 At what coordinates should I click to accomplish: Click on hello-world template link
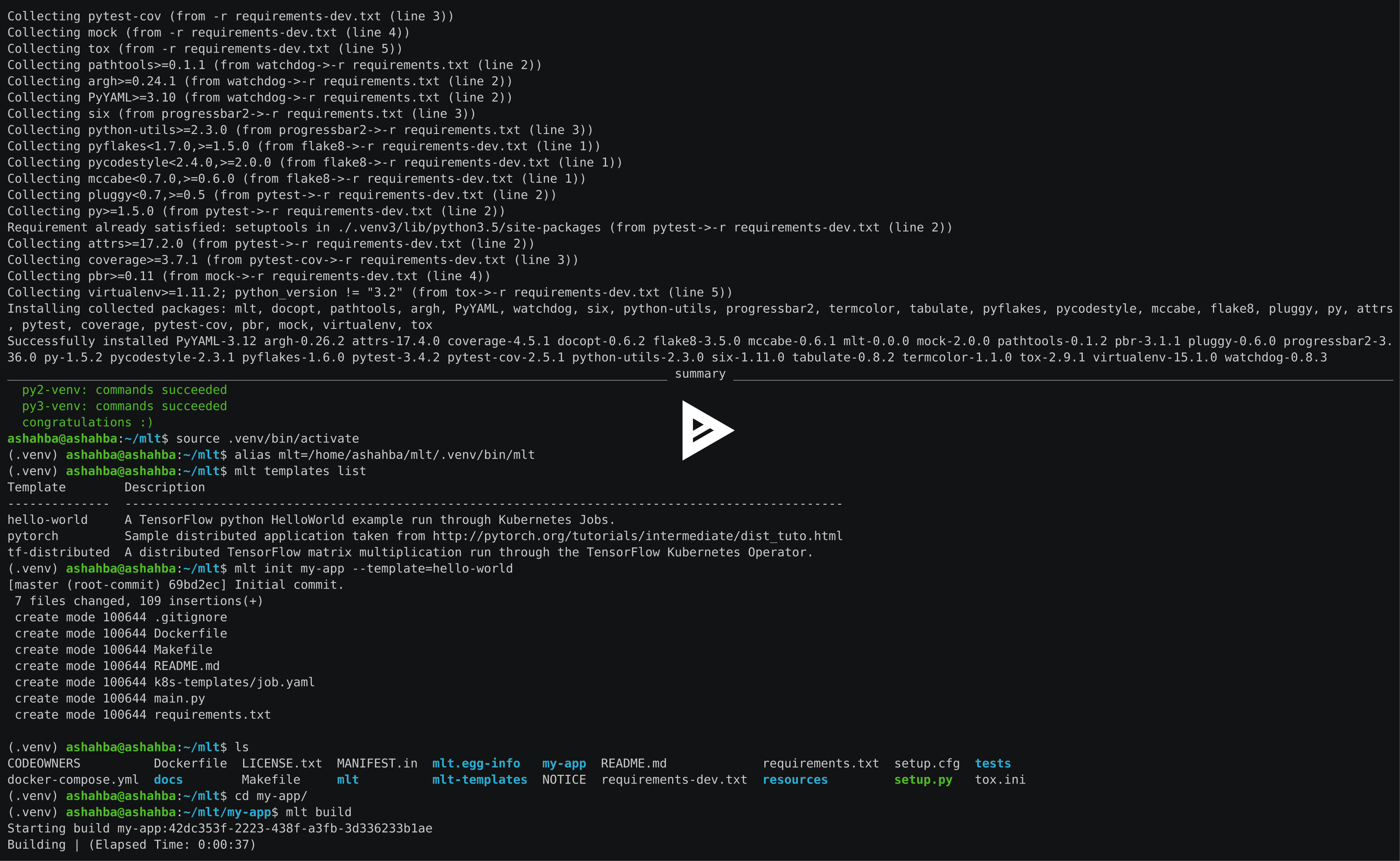tap(47, 519)
